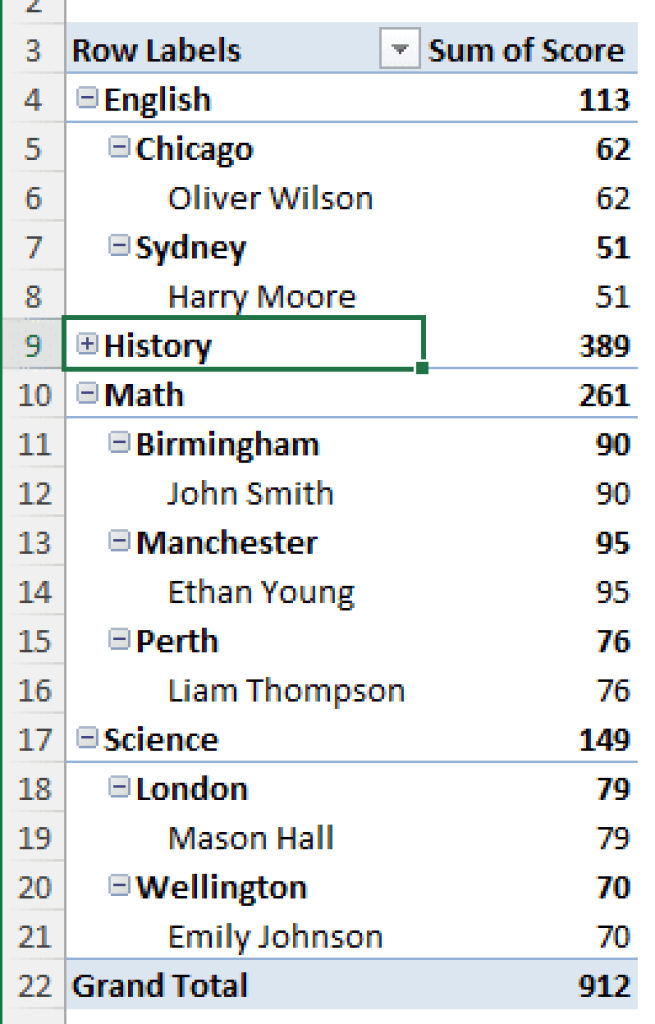The image size is (655, 1024).
Task: Collapse the London subgroup
Action: pyautogui.click(x=119, y=787)
